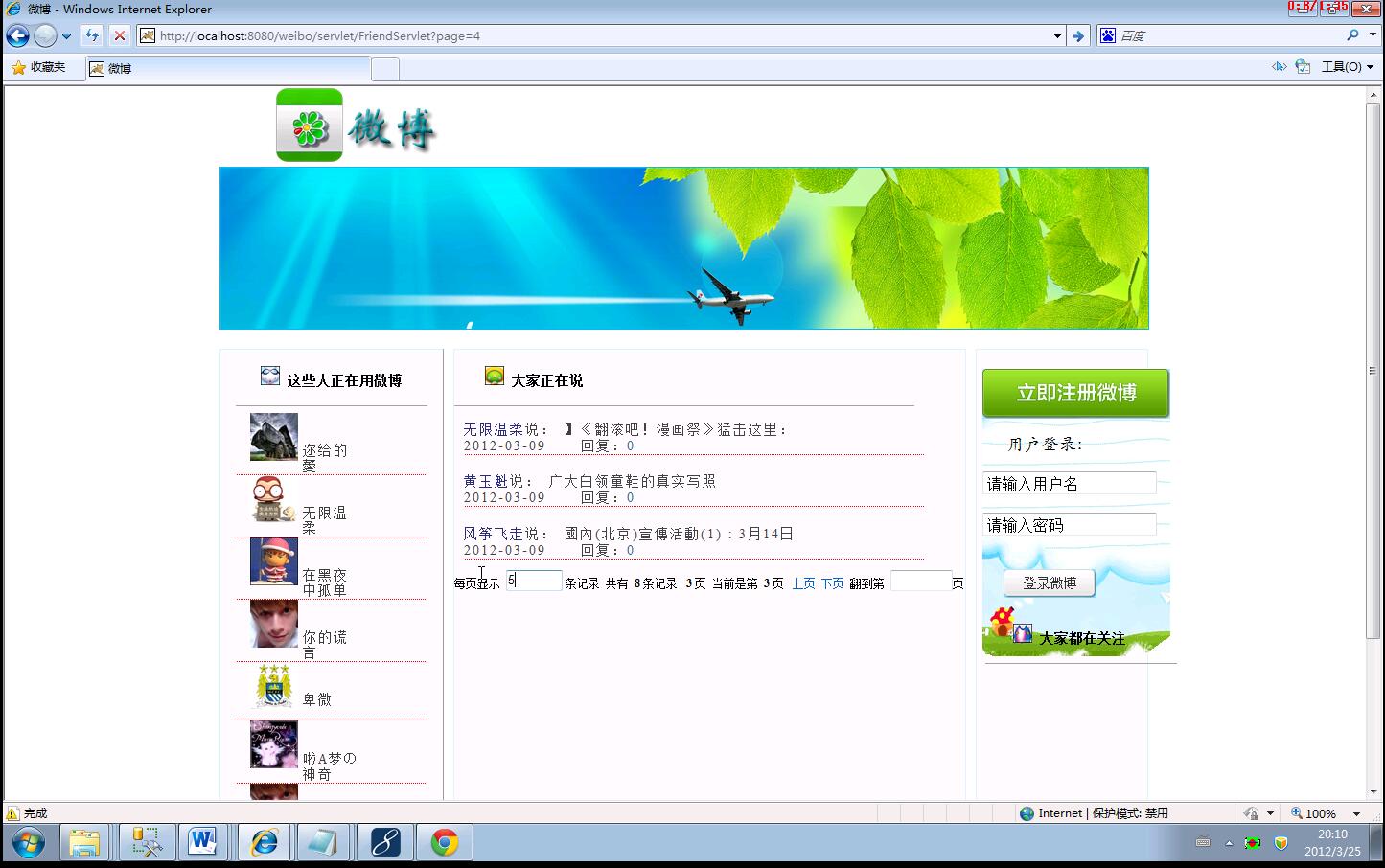
Task: Click the jump-to-page number field
Action: (x=920, y=581)
